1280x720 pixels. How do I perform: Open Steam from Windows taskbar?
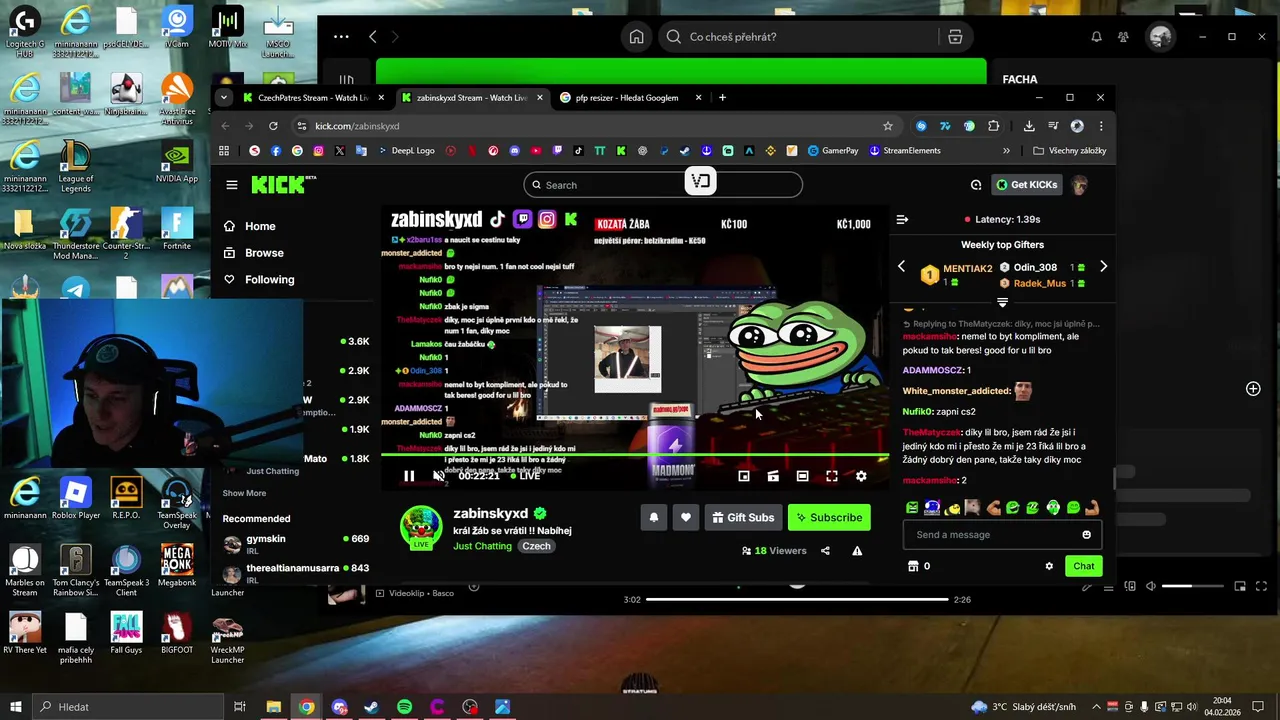pyautogui.click(x=371, y=707)
